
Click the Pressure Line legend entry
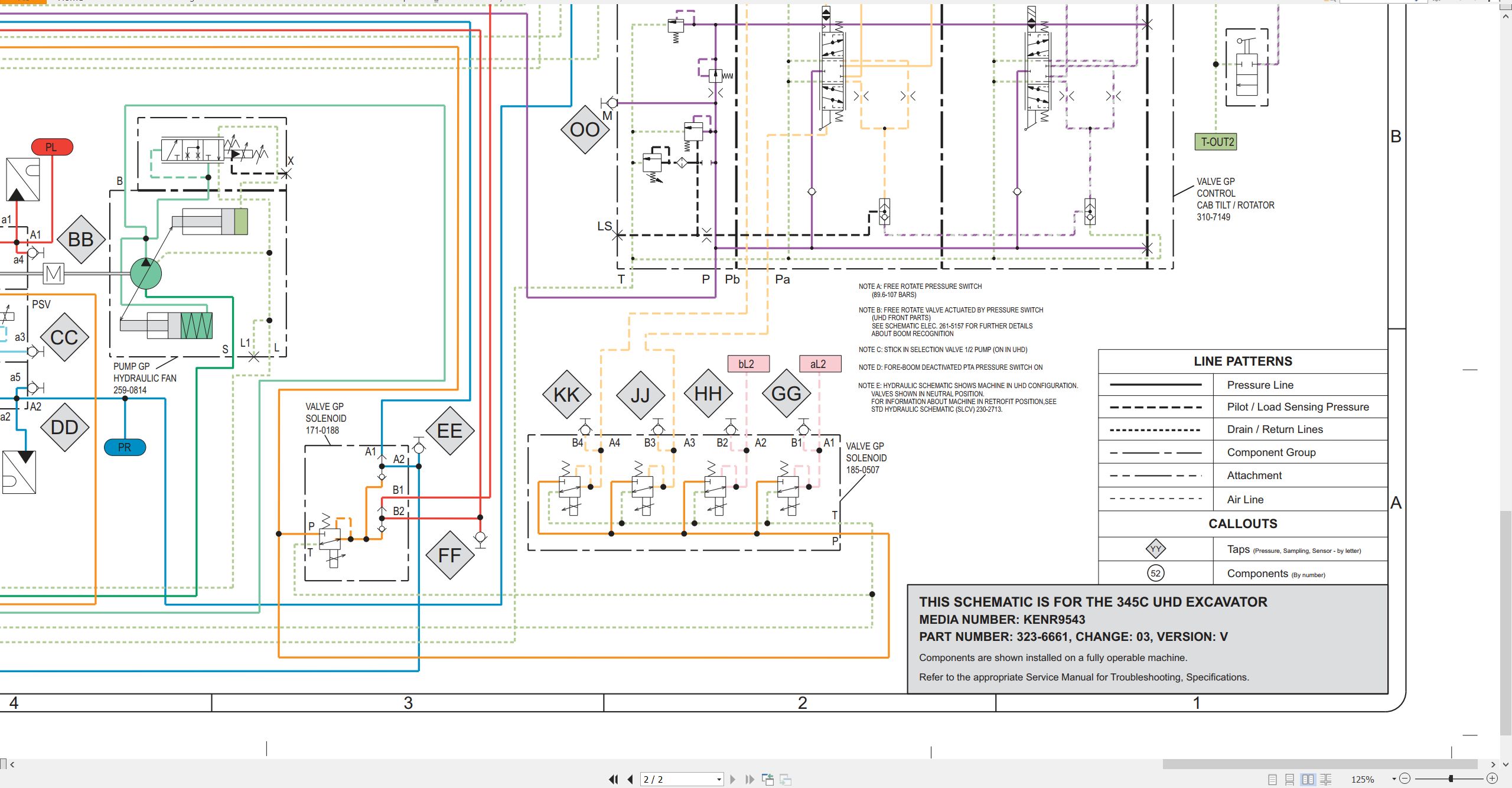click(x=1260, y=385)
